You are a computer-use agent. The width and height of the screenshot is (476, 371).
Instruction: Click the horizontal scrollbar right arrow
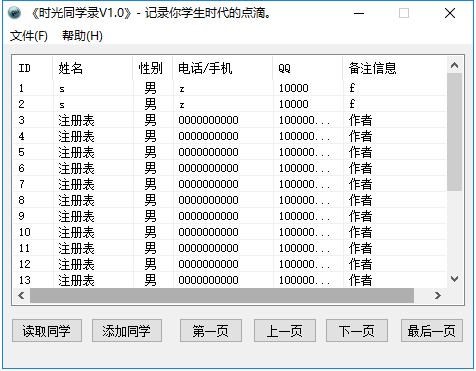click(x=438, y=295)
